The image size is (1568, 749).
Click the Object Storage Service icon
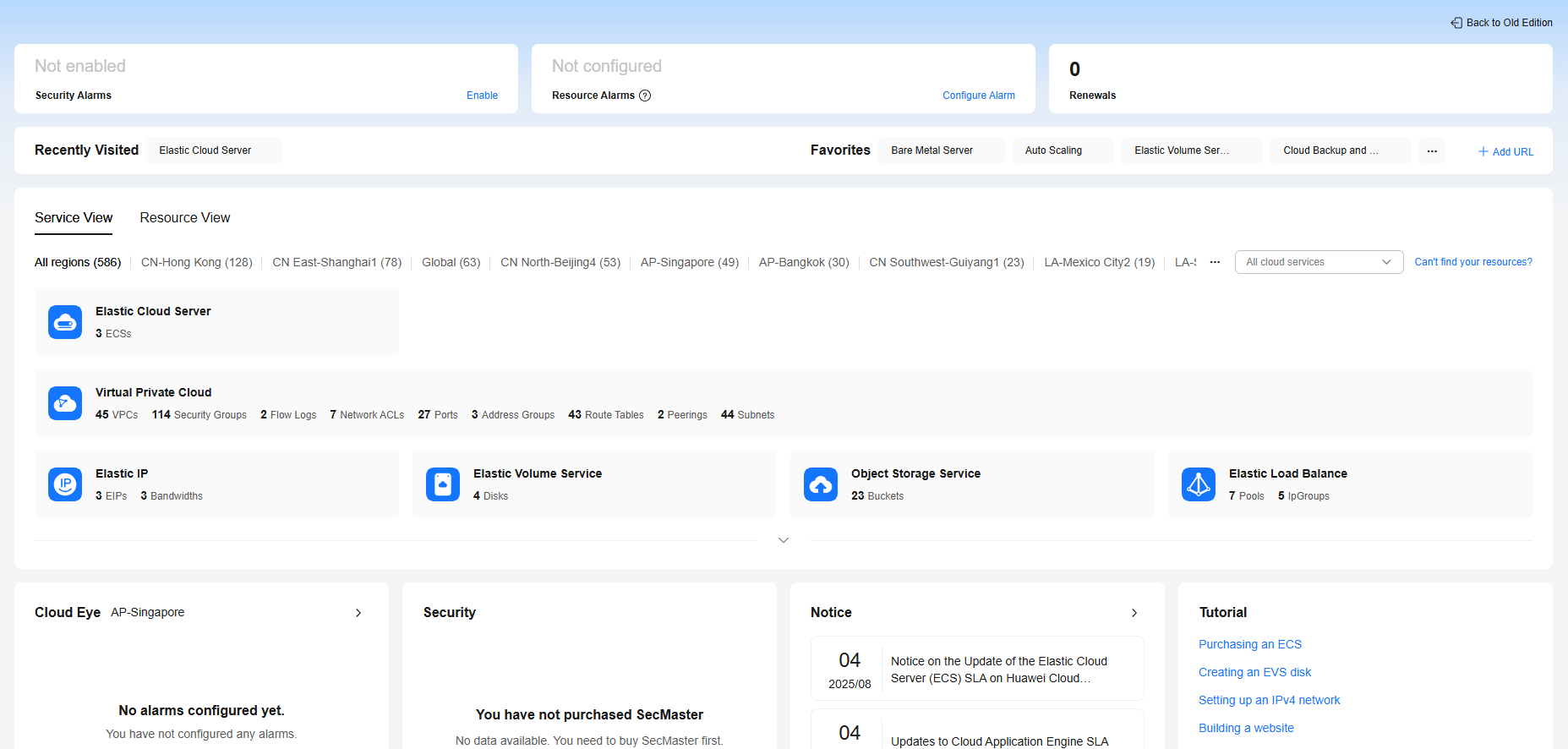[821, 484]
